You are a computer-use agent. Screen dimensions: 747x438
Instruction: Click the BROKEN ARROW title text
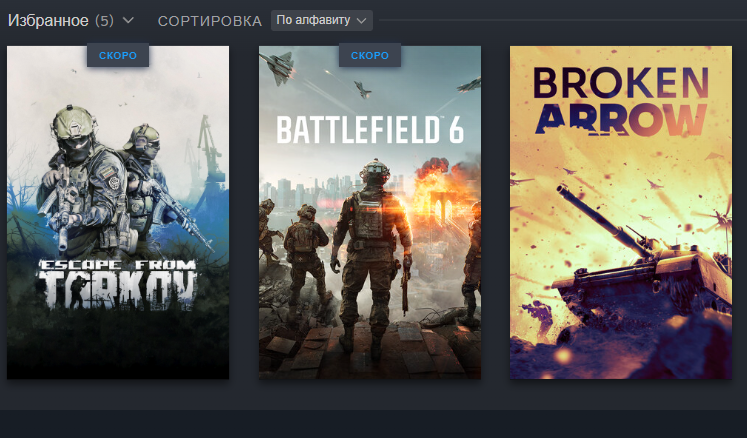[621, 101]
